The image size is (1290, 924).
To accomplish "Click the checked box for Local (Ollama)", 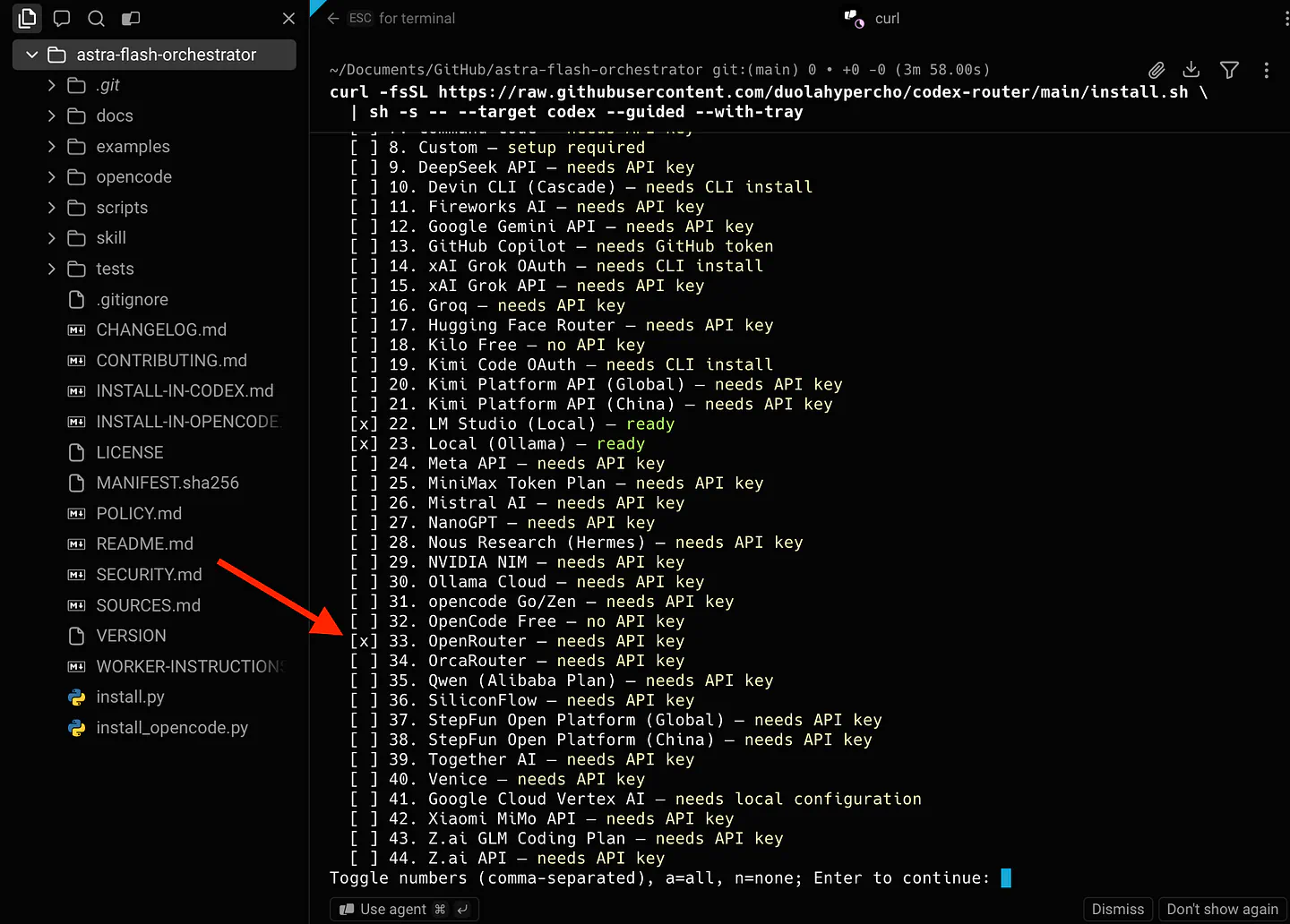I will (x=364, y=444).
